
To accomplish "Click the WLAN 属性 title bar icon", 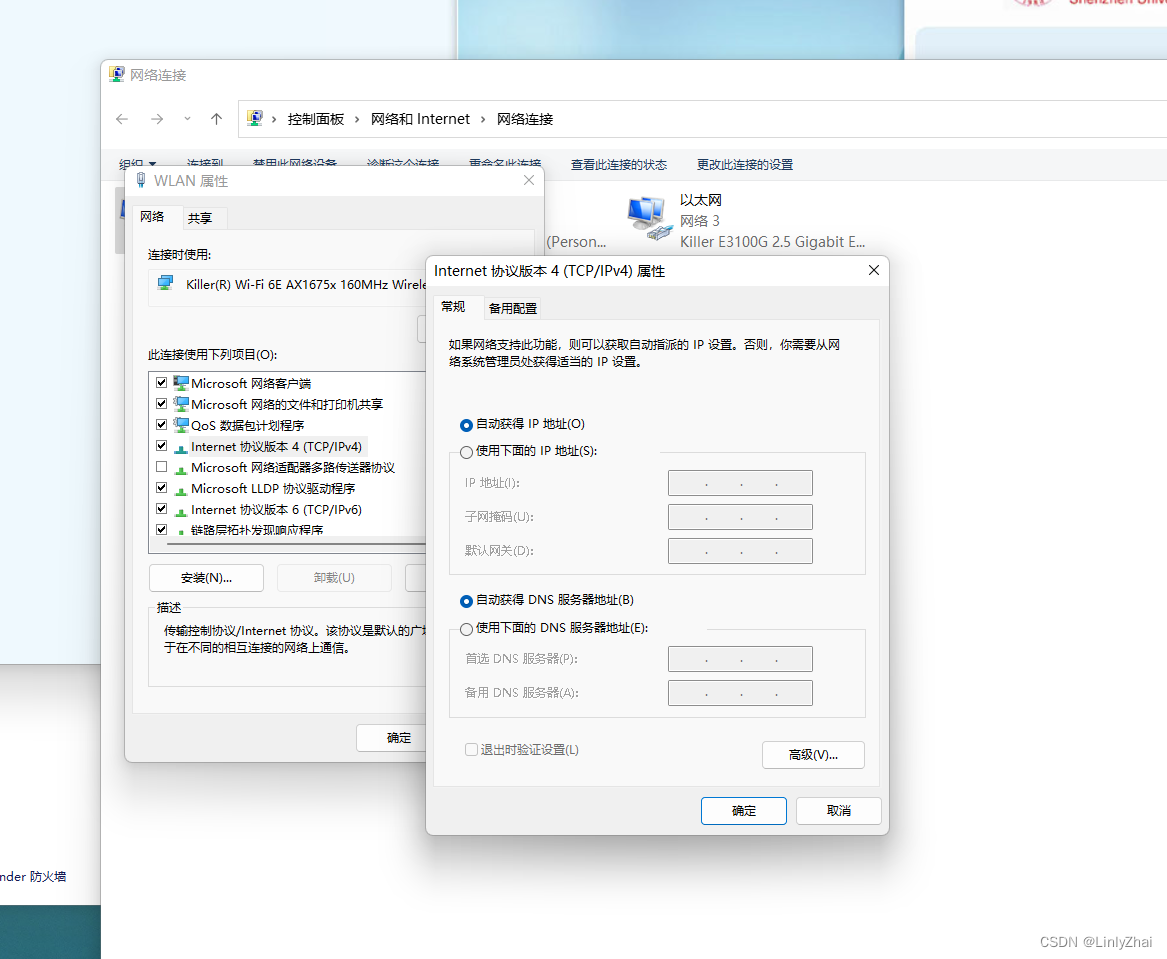I will [x=141, y=180].
